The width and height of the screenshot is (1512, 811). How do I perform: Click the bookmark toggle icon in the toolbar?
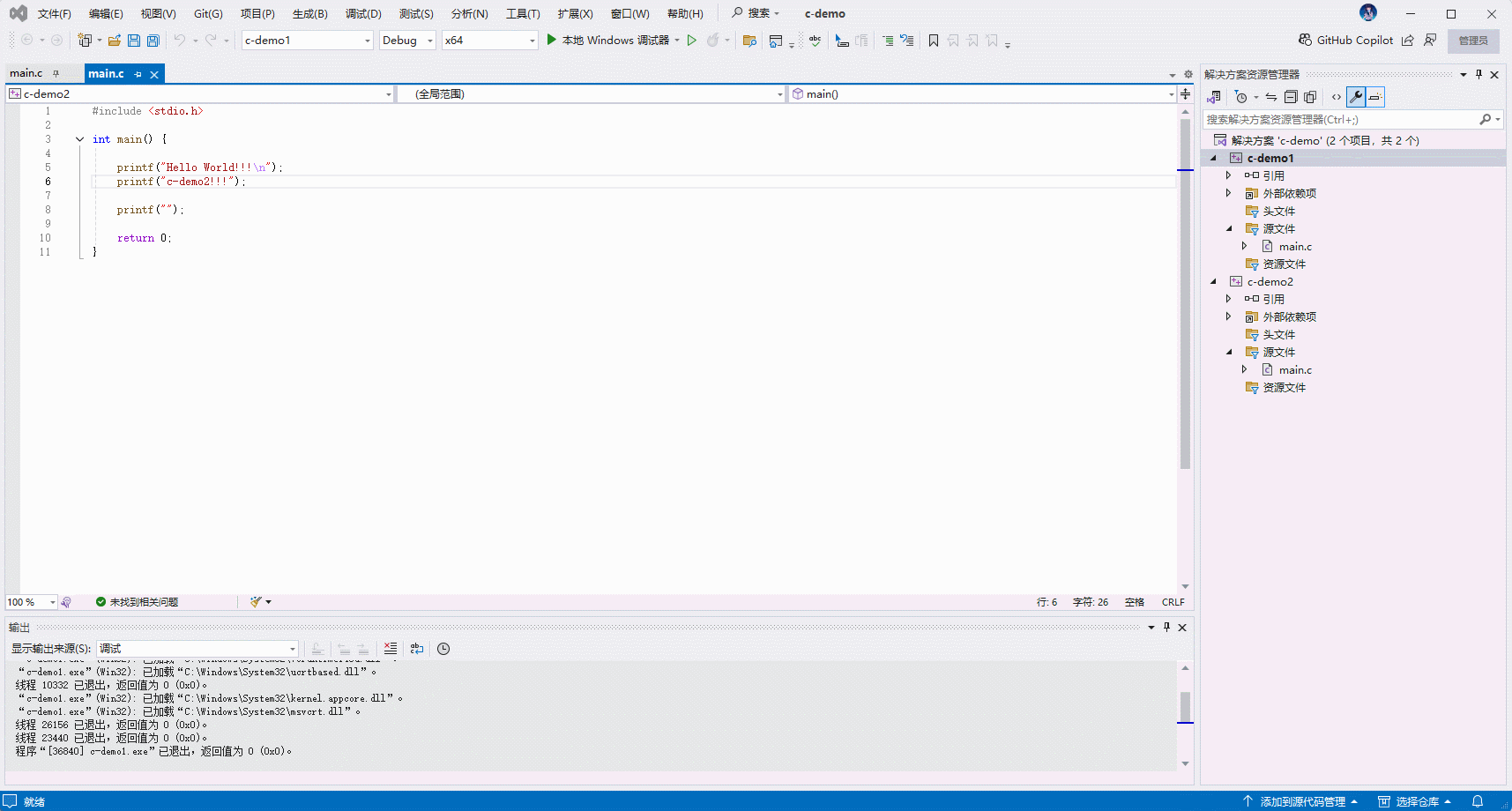934,41
